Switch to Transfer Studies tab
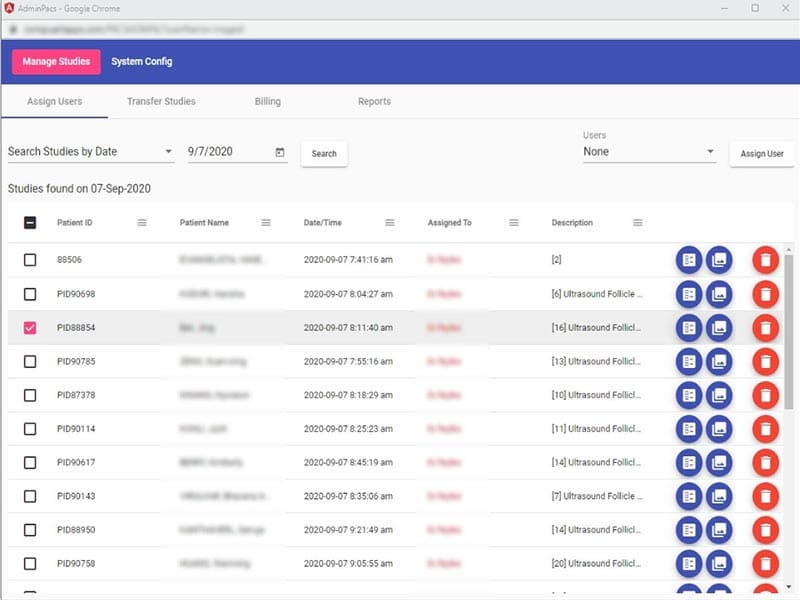 point(161,101)
